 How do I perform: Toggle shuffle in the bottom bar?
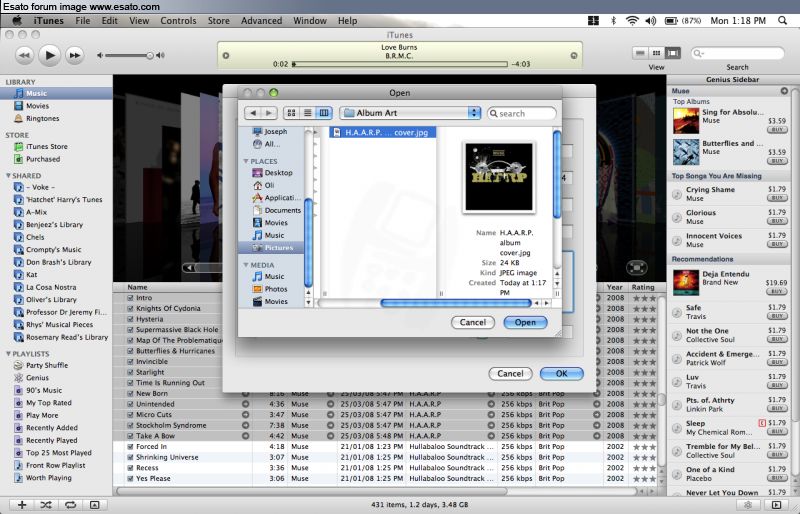(46, 505)
